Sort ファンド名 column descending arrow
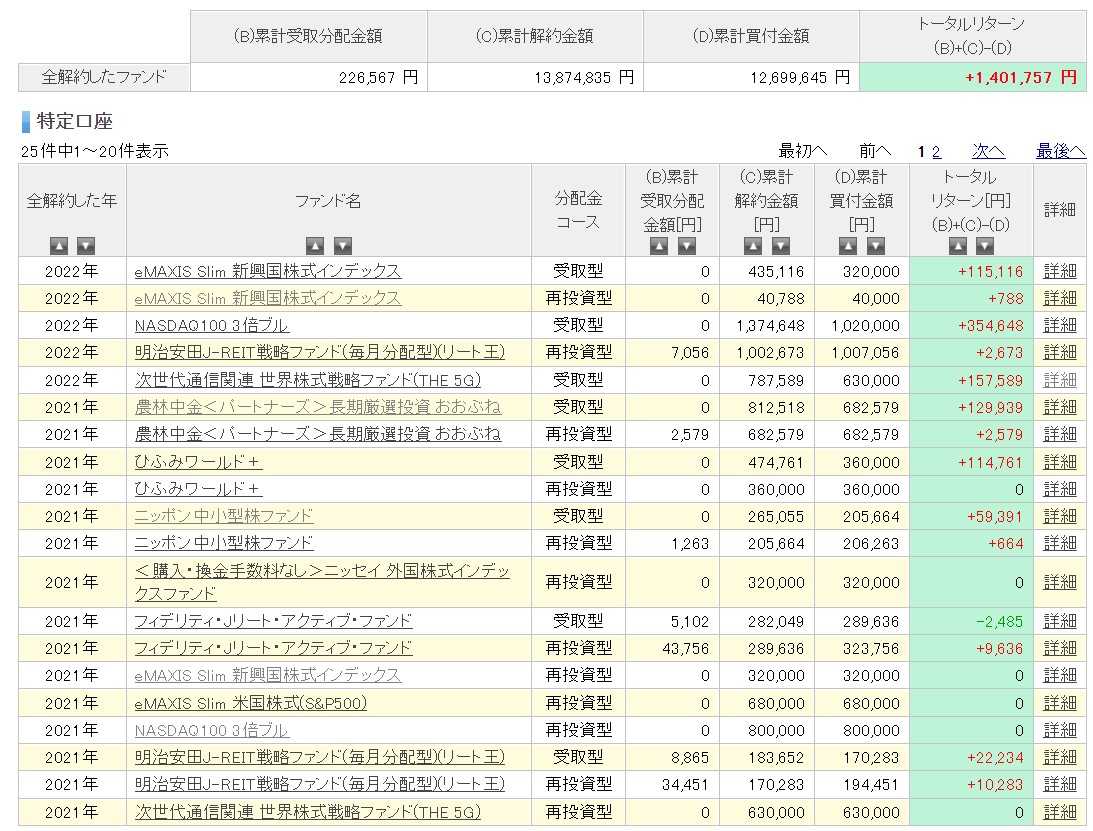 click(x=342, y=245)
